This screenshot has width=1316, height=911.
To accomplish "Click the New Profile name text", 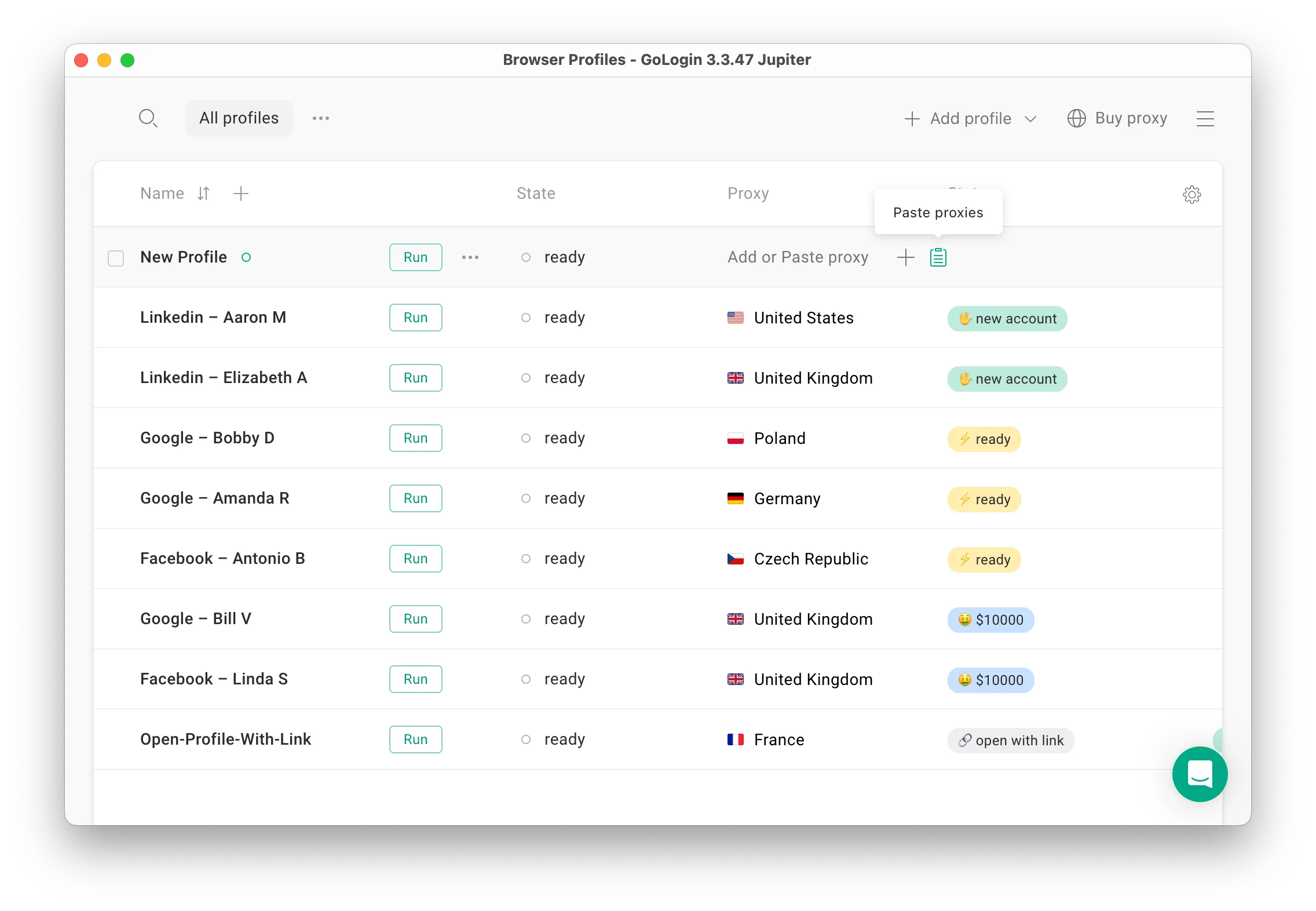I will (184, 257).
